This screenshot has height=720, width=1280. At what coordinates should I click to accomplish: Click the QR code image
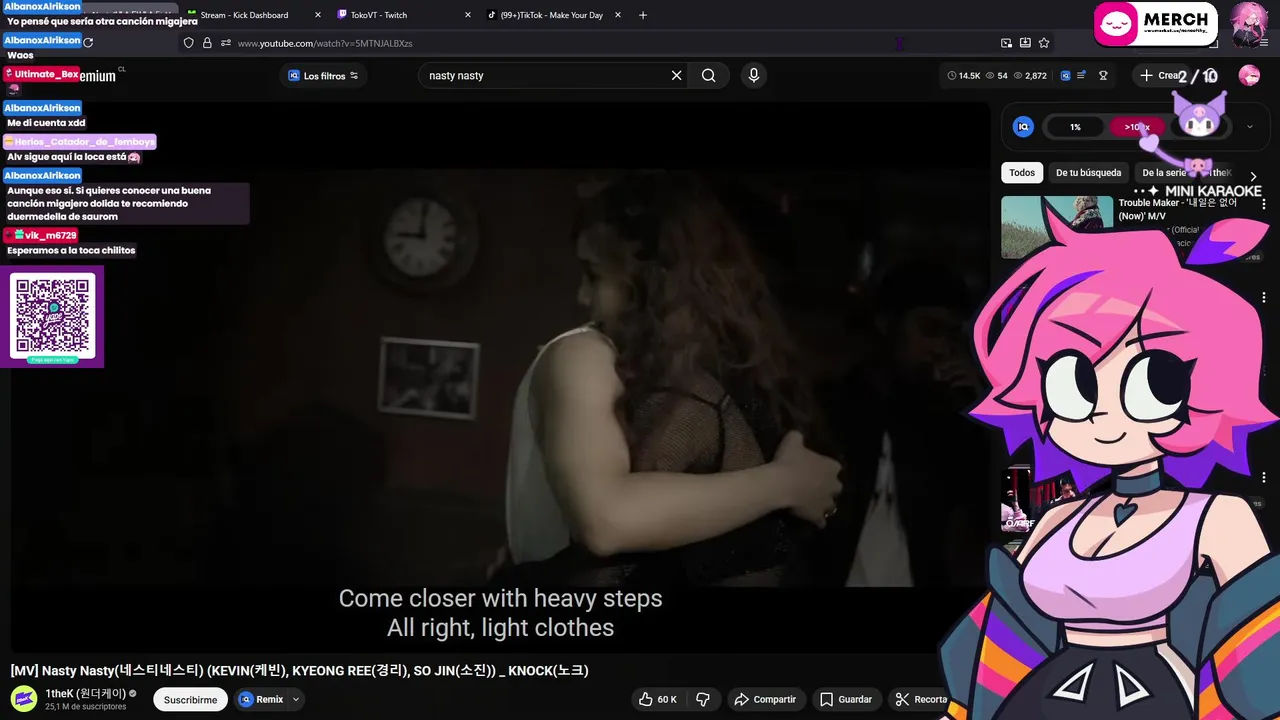point(53,316)
